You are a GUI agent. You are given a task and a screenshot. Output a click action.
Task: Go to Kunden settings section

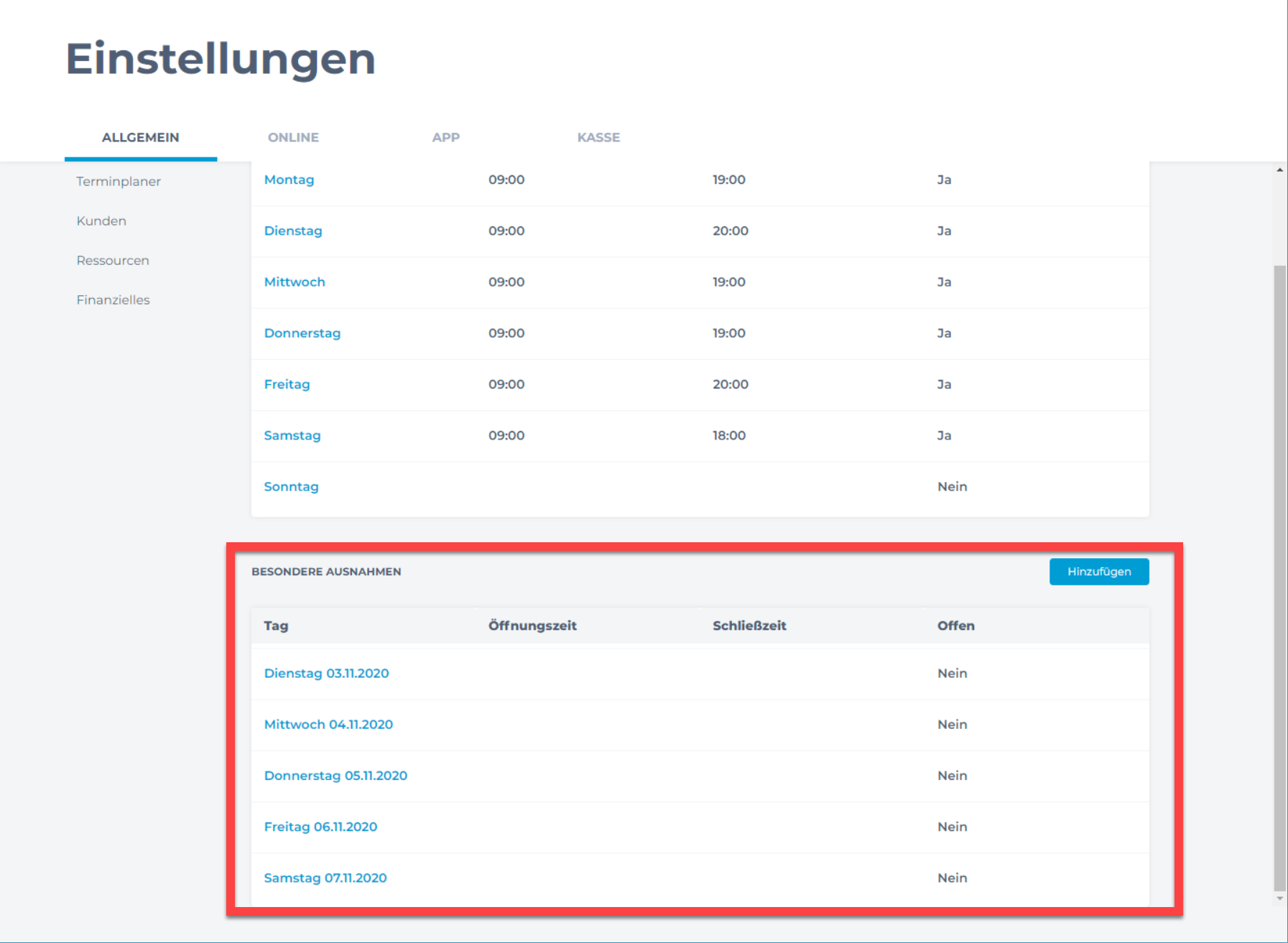pos(101,221)
